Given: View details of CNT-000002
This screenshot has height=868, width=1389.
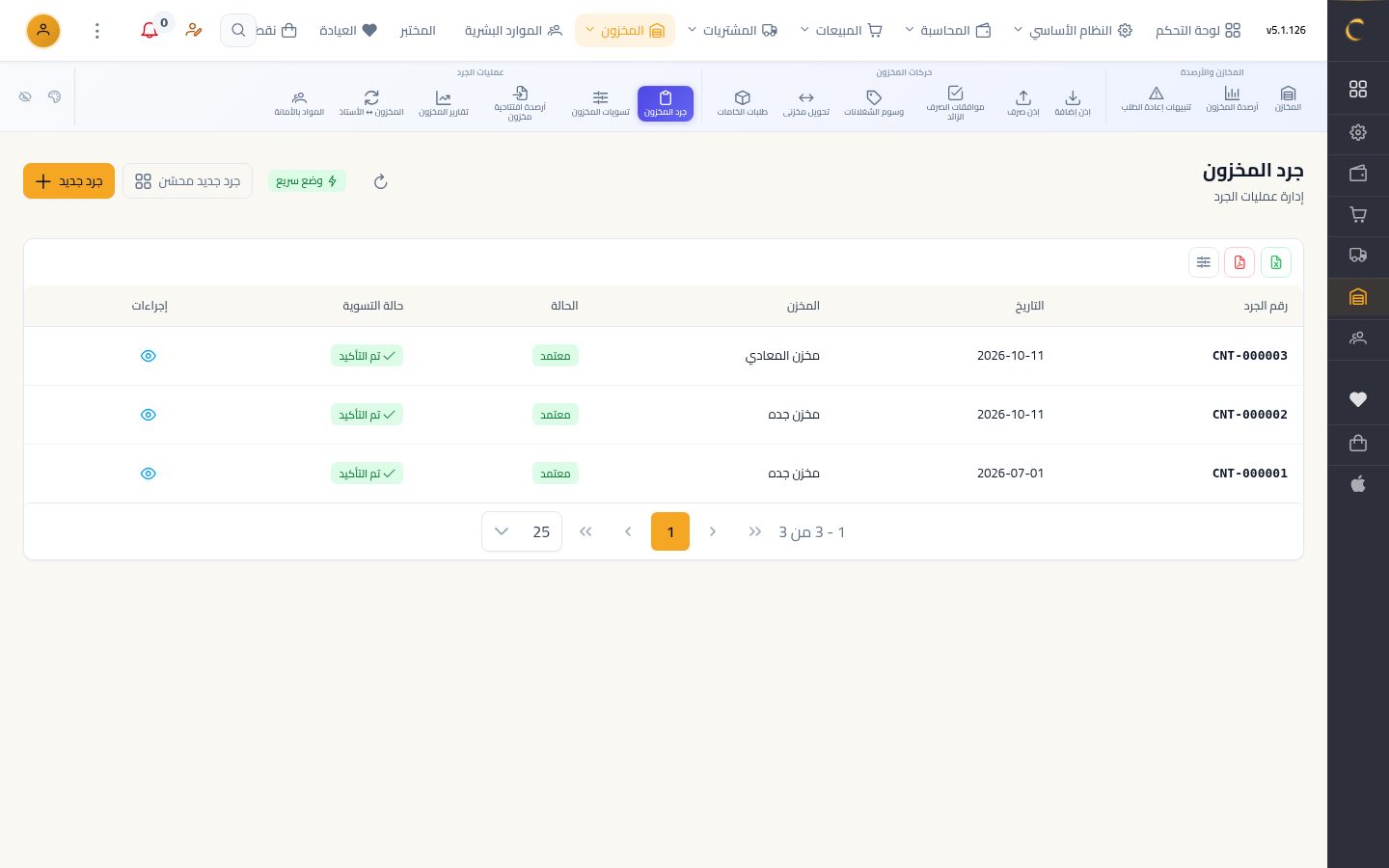Looking at the screenshot, I should pyautogui.click(x=149, y=415).
